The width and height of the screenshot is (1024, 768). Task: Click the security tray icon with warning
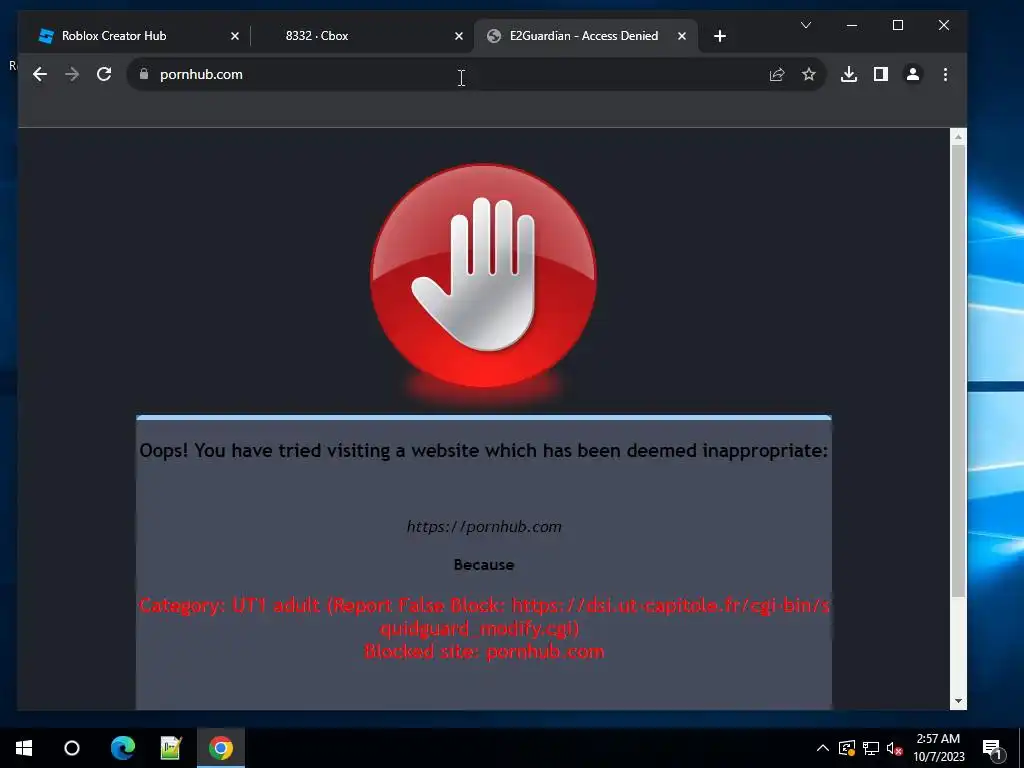coord(846,748)
